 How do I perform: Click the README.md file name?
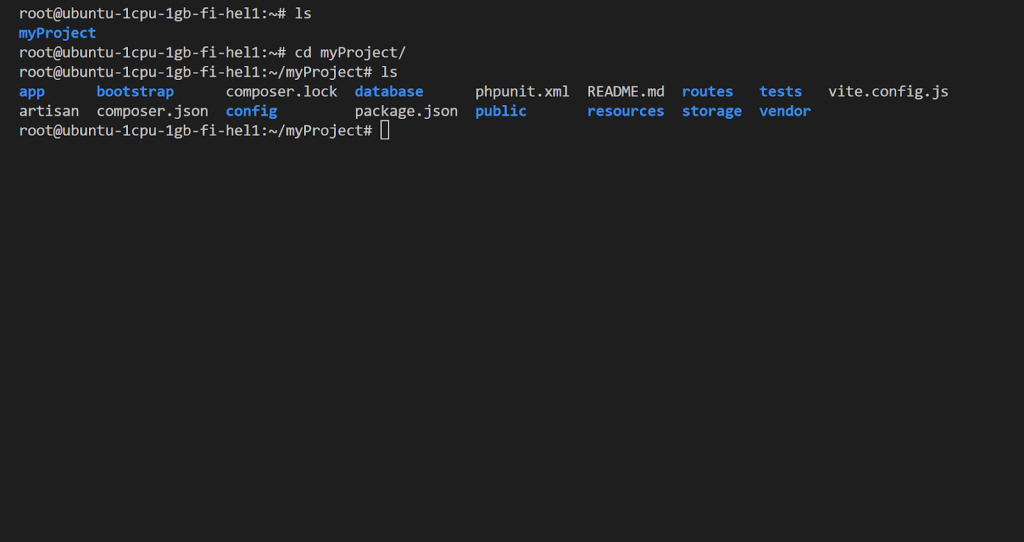point(626,92)
